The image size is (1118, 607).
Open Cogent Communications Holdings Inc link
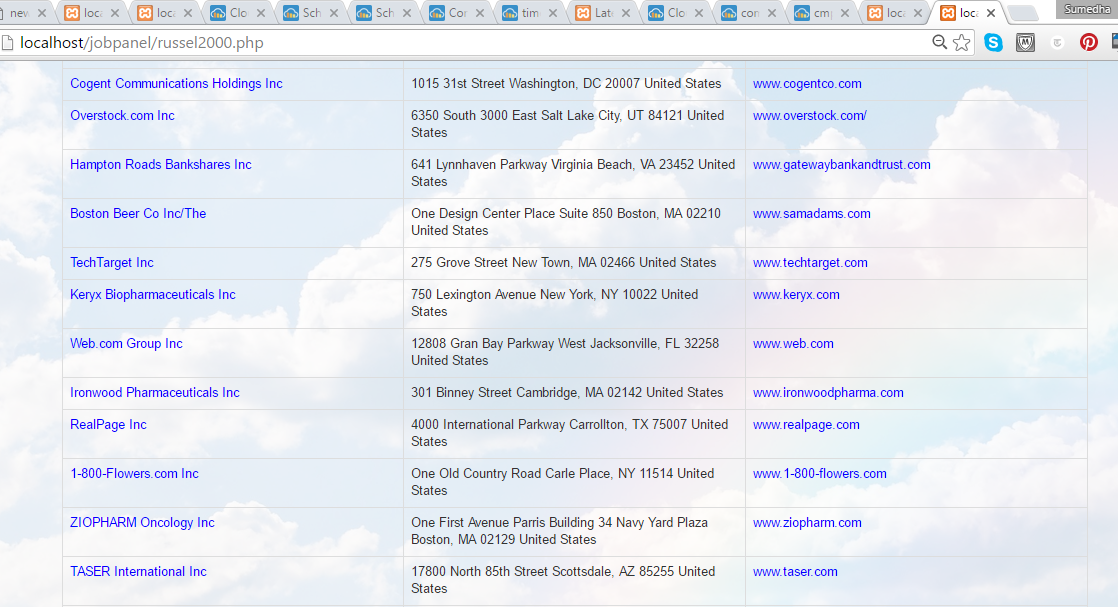click(x=176, y=83)
